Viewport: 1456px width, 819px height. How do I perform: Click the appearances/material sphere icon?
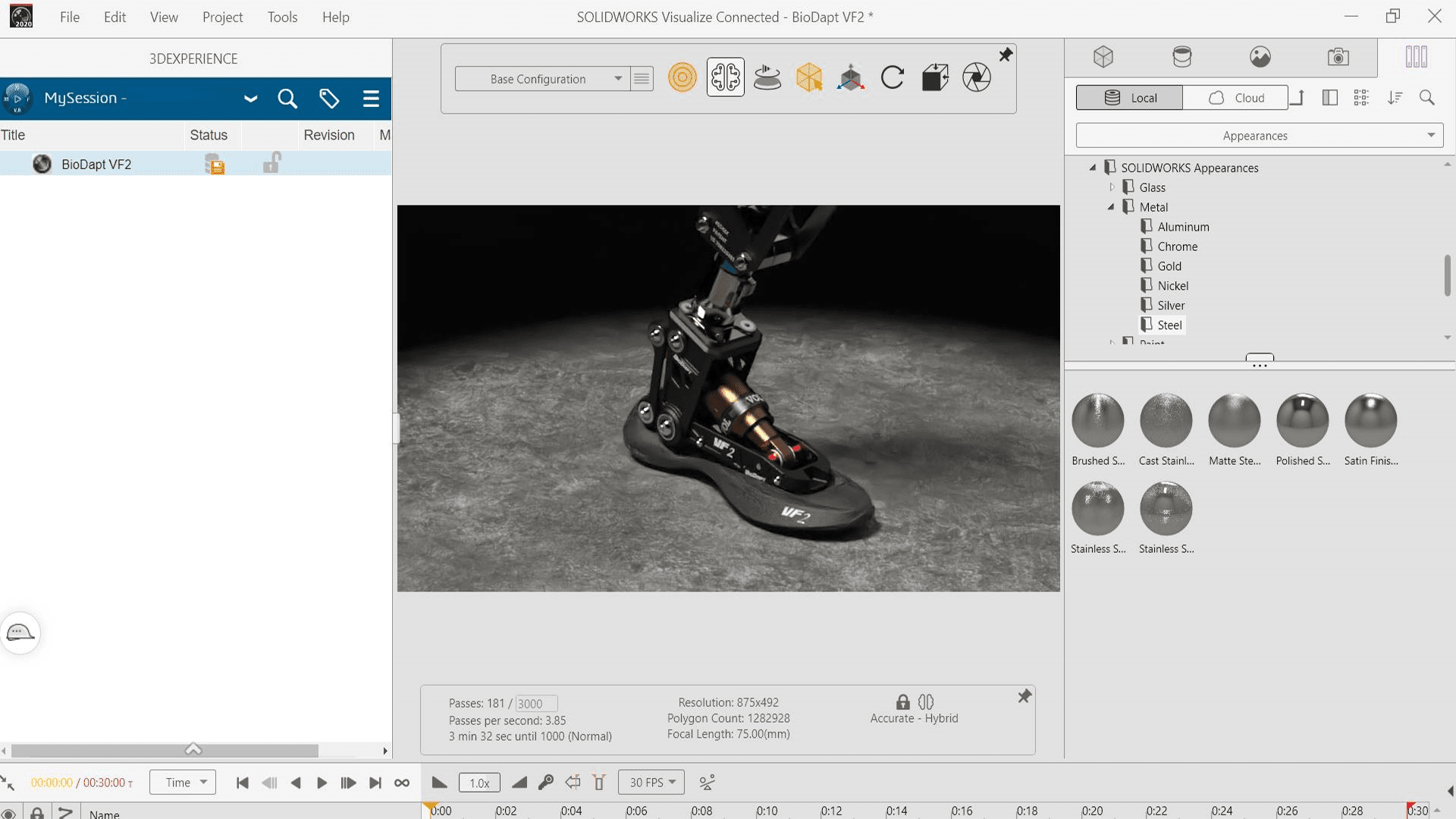click(x=1181, y=57)
